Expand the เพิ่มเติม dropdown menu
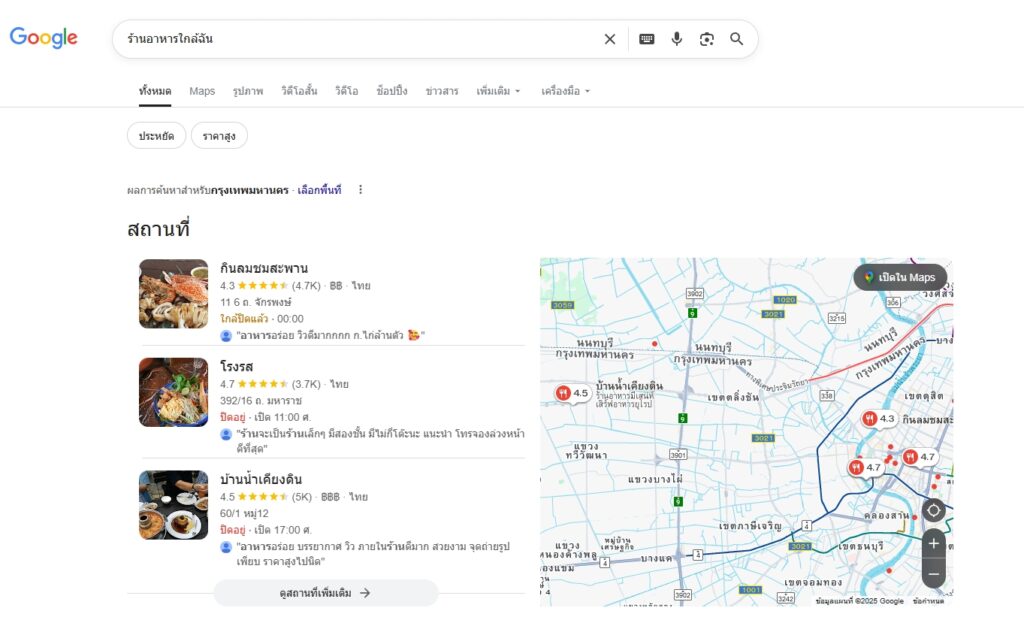This screenshot has height=617, width=1024. [495, 91]
